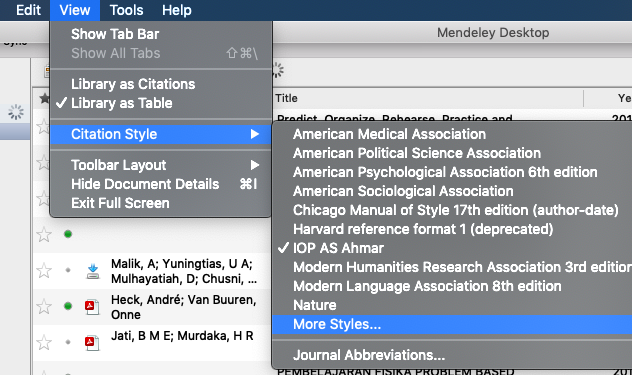Open the Help menu
Screen dimensions: 632x375
coord(177,10)
